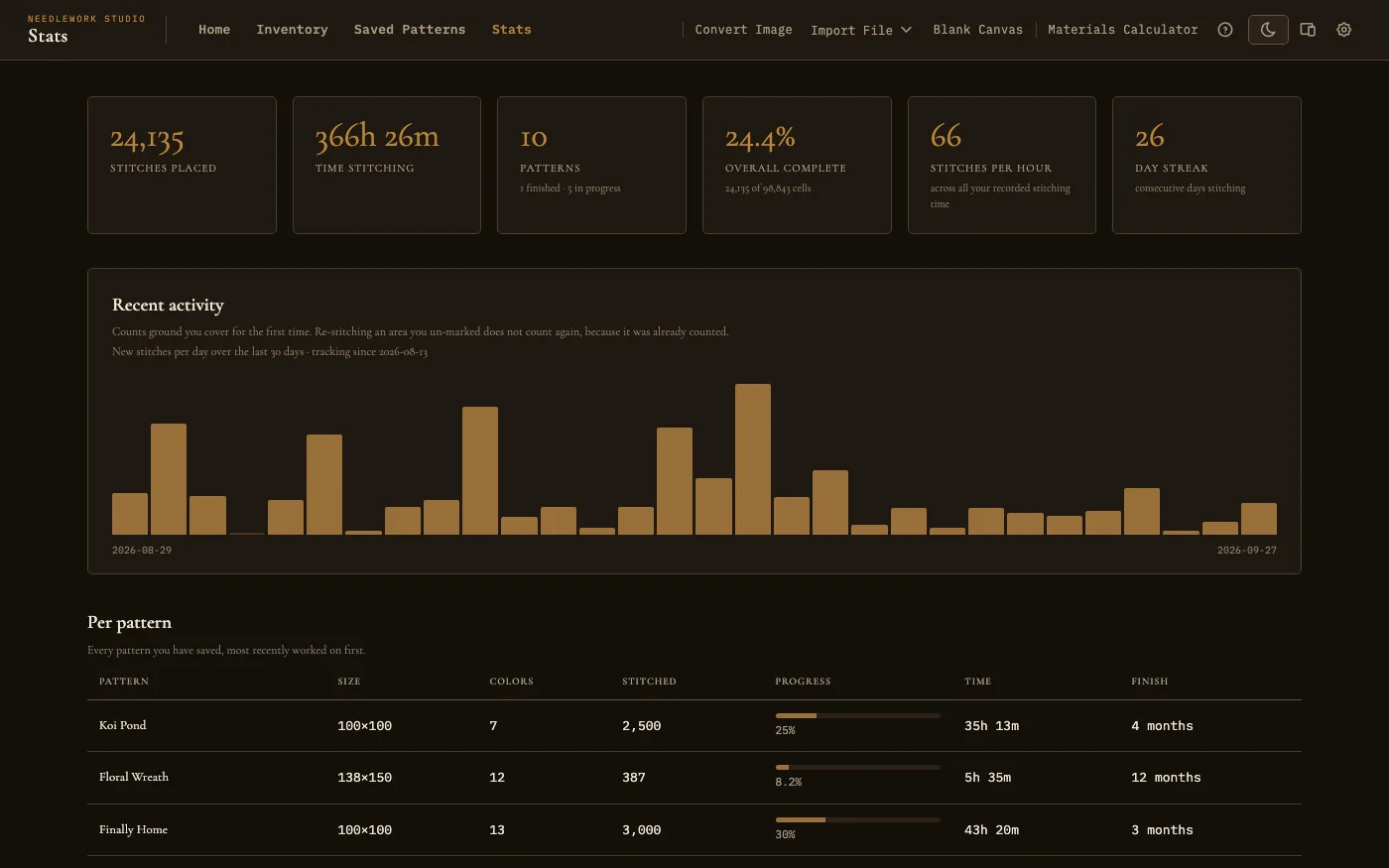Open the Floral Wreath pattern row
1389x868 pixels.
click(x=694, y=778)
